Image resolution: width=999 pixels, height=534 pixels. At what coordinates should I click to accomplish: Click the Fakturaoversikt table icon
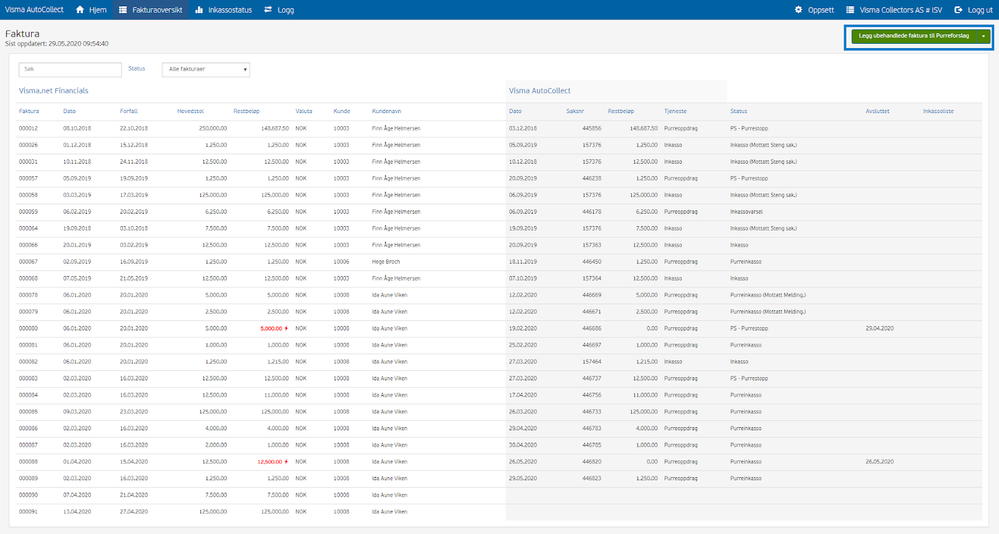tap(123, 10)
